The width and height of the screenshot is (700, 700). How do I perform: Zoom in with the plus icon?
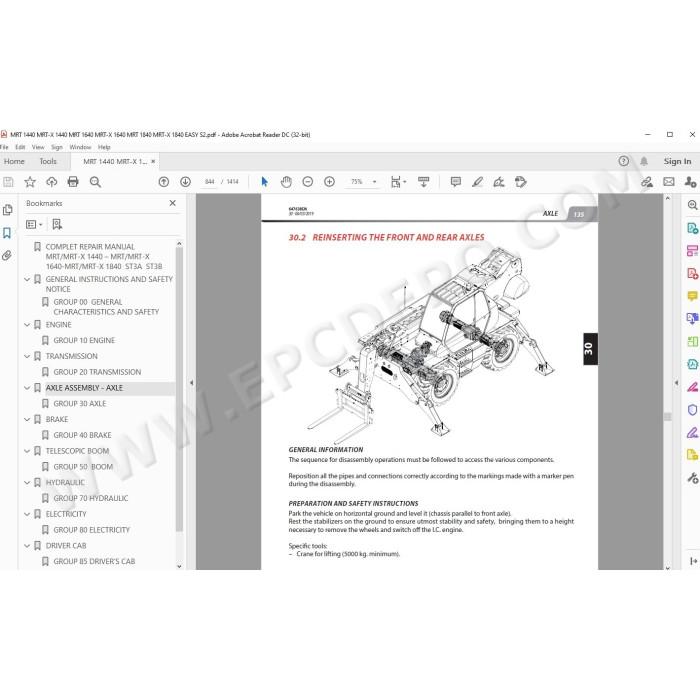tap(329, 182)
